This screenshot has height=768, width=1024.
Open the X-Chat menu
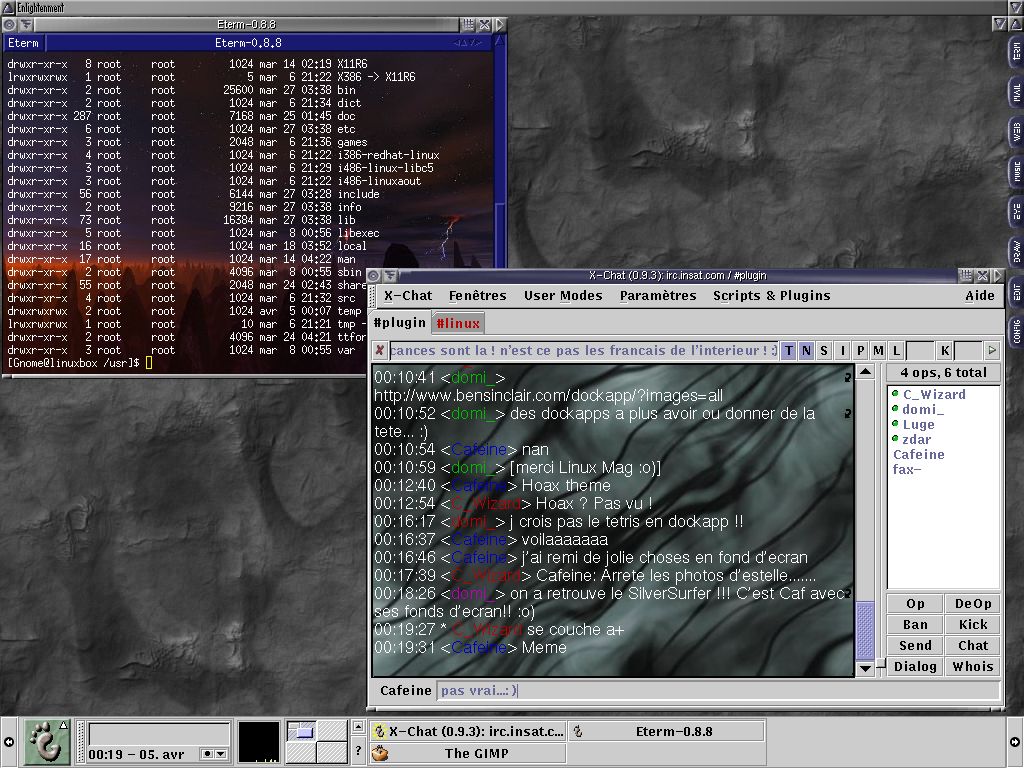point(408,296)
